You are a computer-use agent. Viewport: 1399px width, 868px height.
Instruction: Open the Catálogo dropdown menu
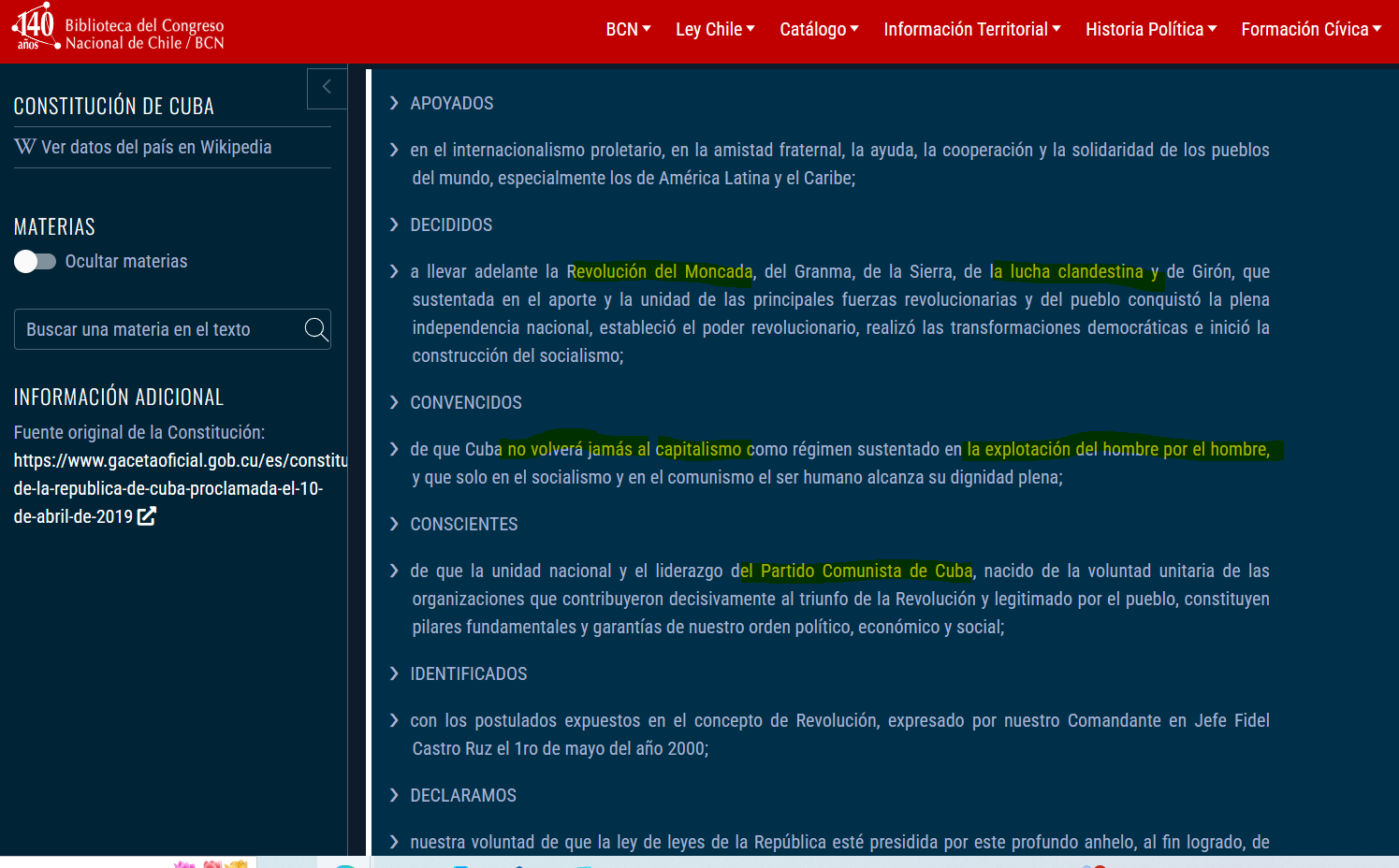pos(819,30)
